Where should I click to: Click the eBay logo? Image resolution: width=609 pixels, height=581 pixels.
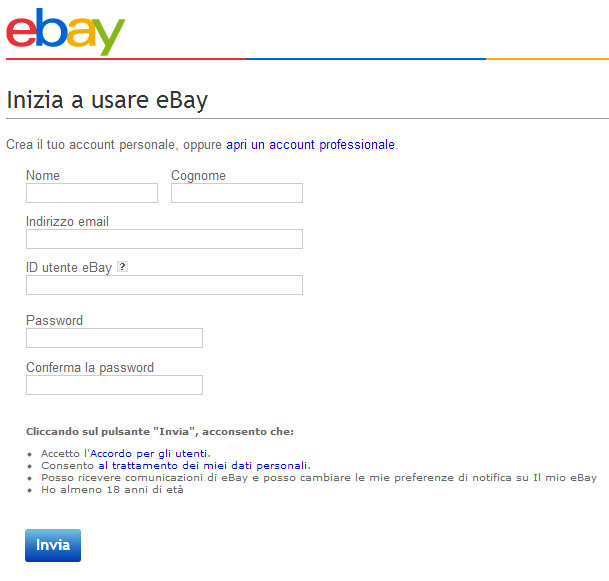click(x=65, y=32)
